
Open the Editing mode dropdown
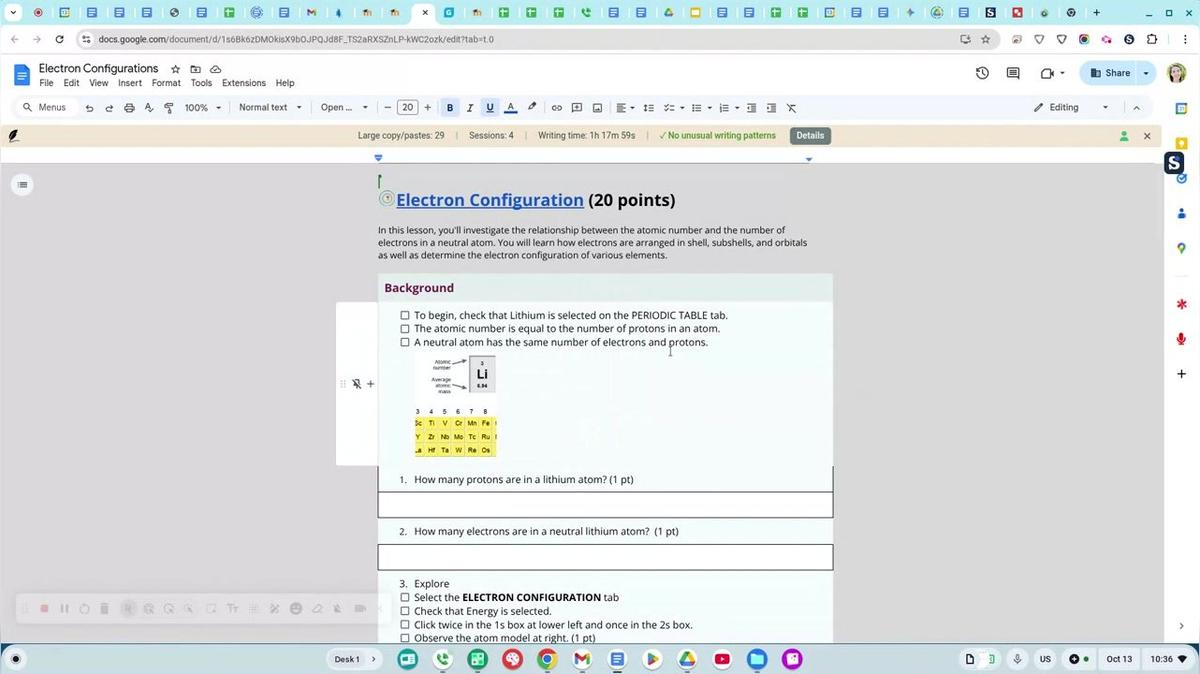1071,108
